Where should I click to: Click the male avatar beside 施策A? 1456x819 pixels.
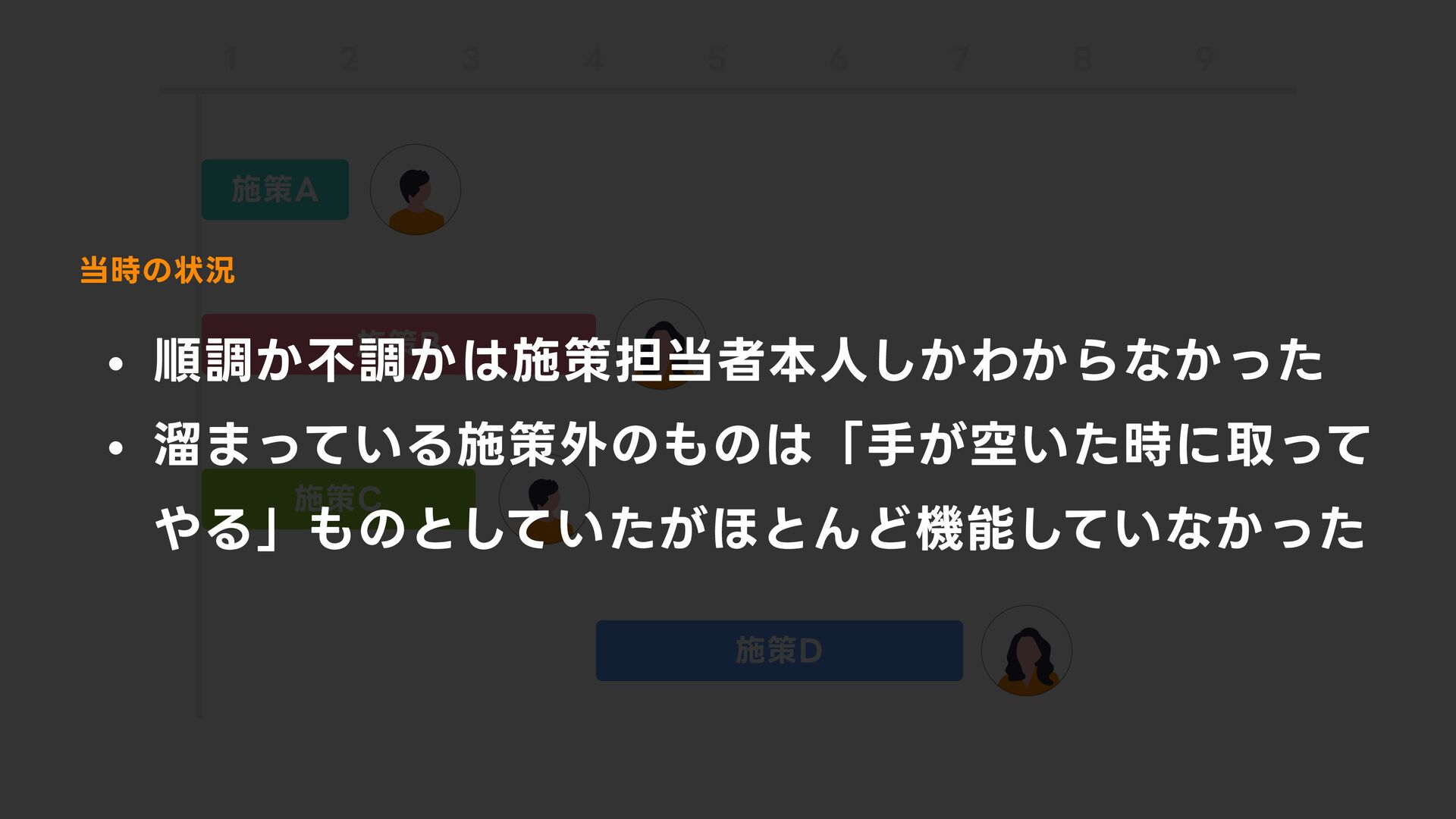pyautogui.click(x=416, y=190)
